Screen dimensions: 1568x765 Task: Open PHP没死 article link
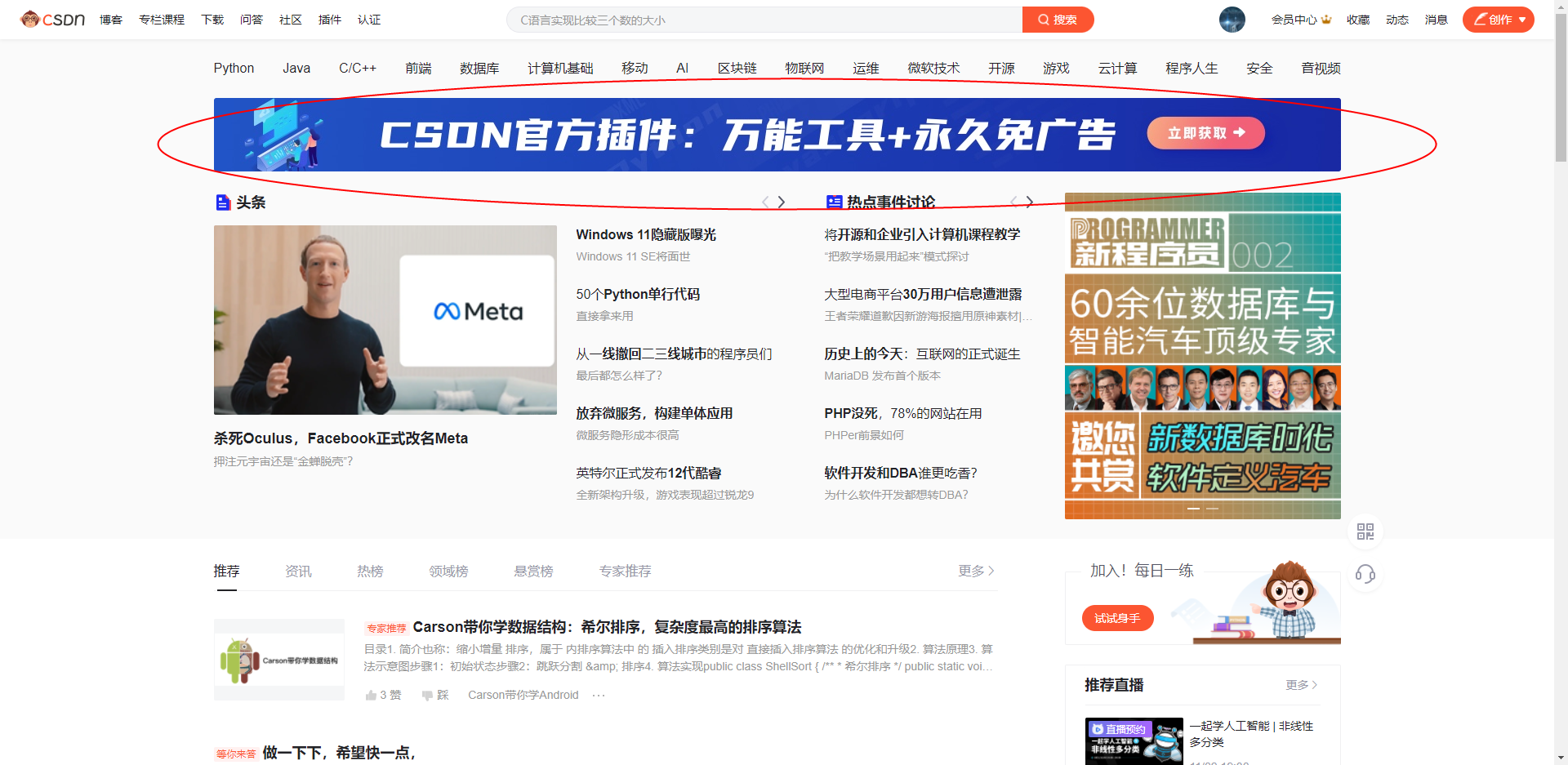903,414
